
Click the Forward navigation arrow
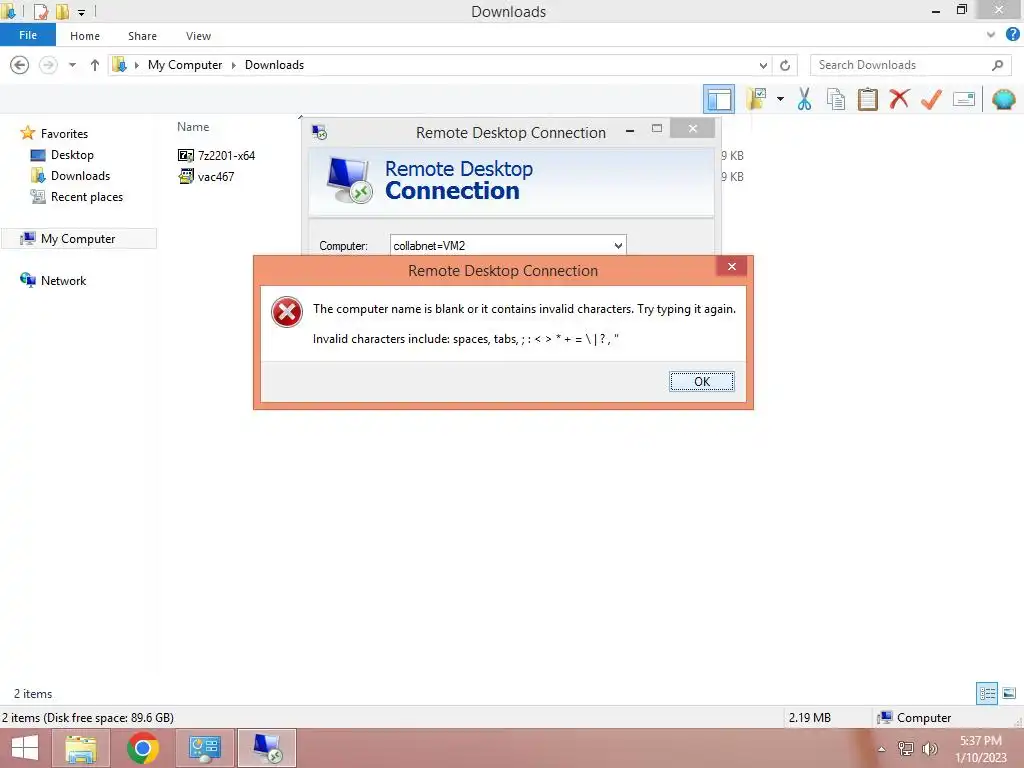[48, 65]
